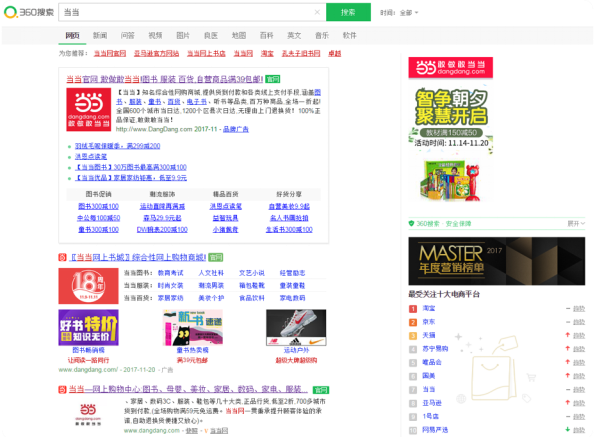Viewport: 595px width, 438px height.
Task: Open the 百科 tab
Action: pyautogui.click(x=266, y=35)
